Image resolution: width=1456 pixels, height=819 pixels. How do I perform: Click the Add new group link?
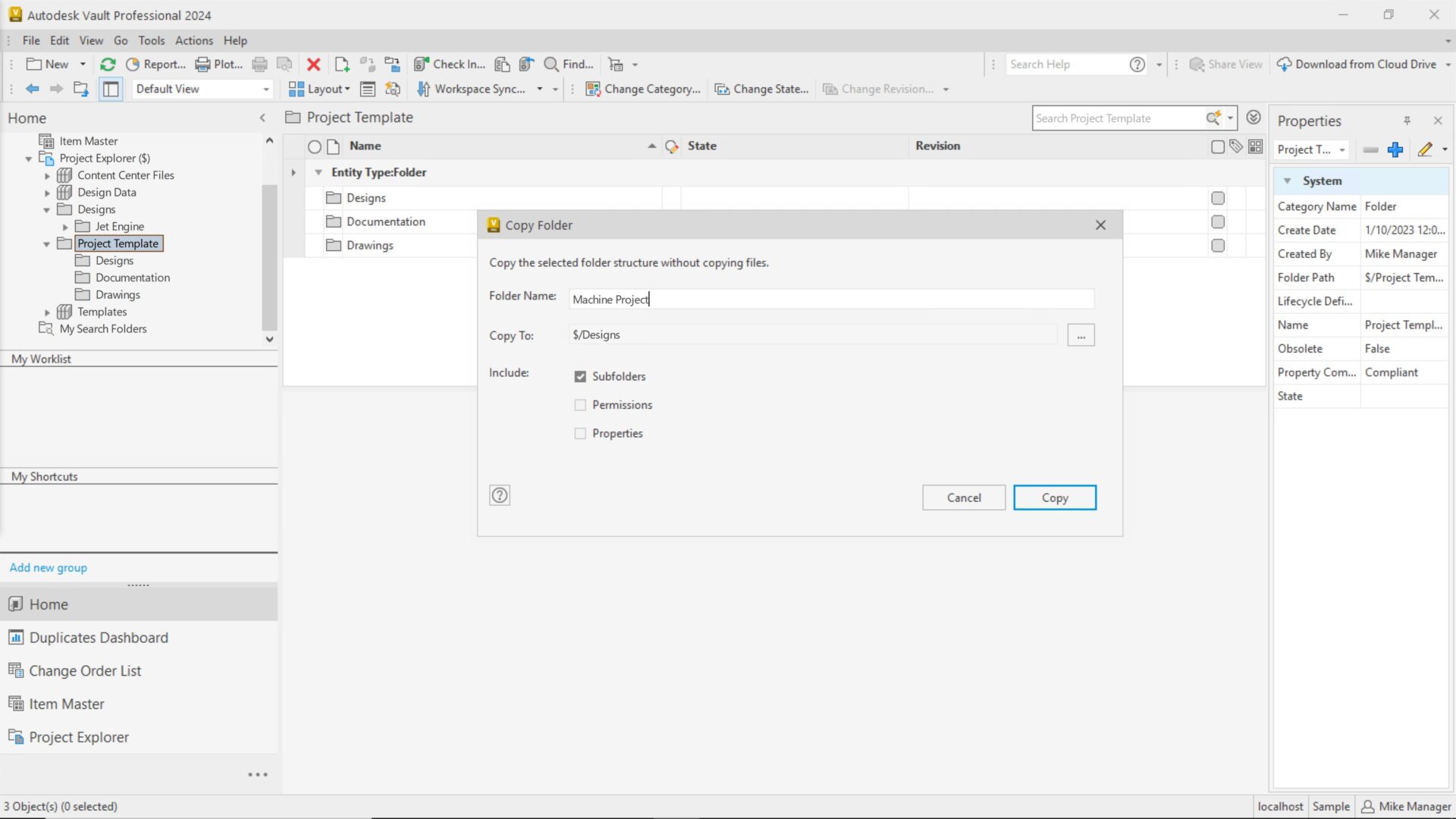[x=49, y=568]
